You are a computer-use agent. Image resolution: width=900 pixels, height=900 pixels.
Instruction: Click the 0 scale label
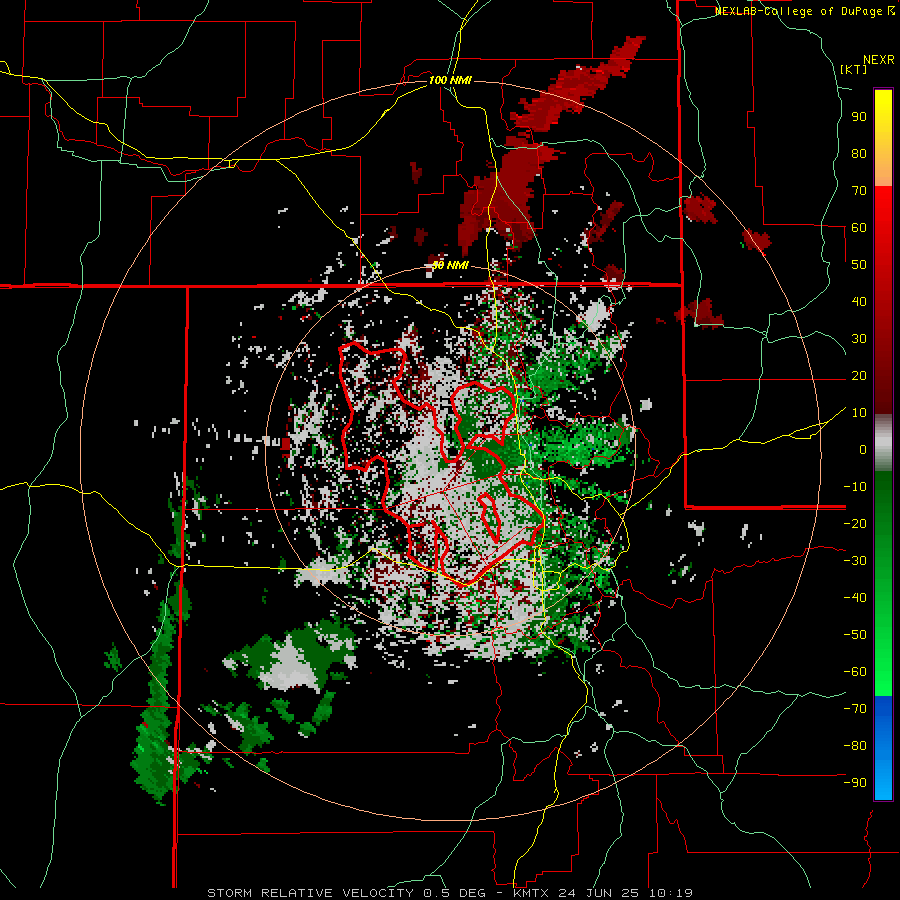(x=863, y=450)
